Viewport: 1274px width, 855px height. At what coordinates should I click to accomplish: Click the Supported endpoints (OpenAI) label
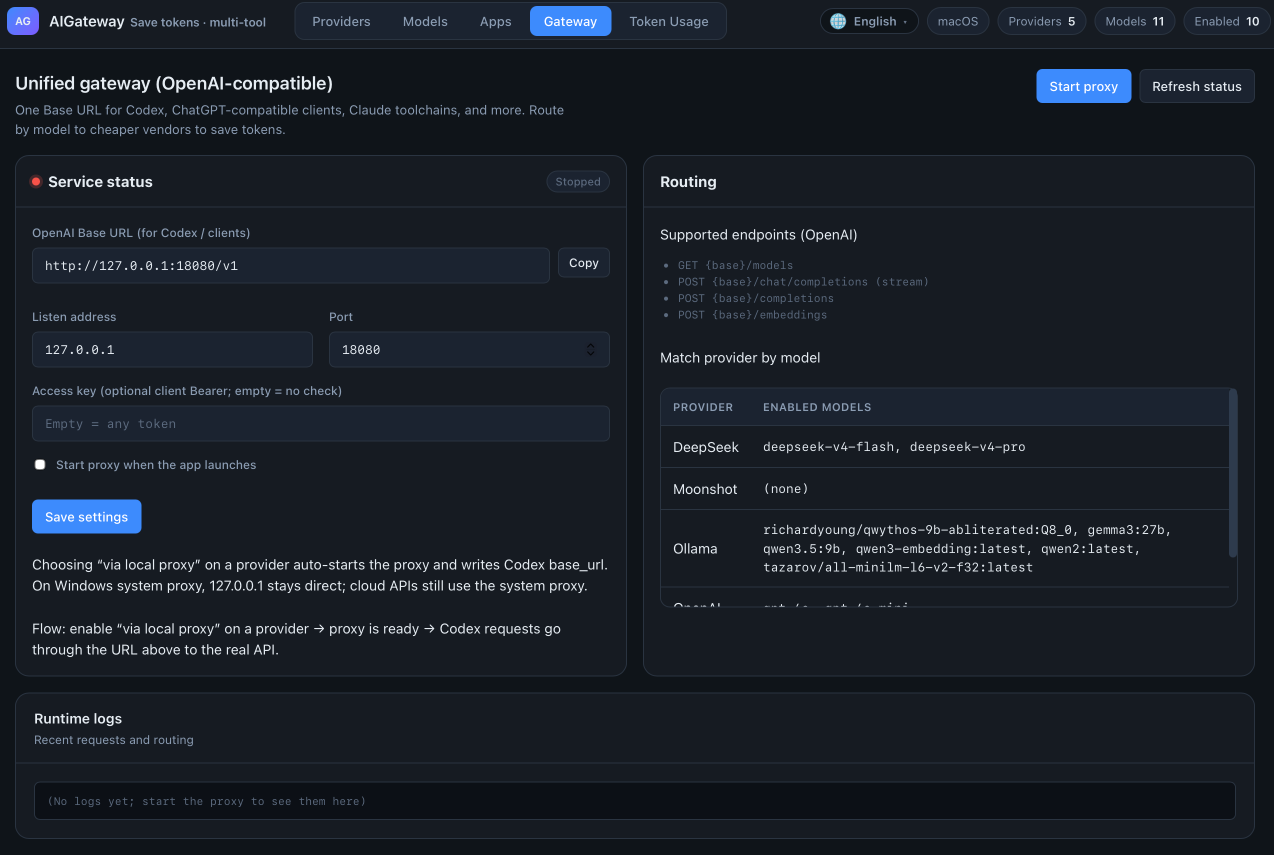click(759, 235)
